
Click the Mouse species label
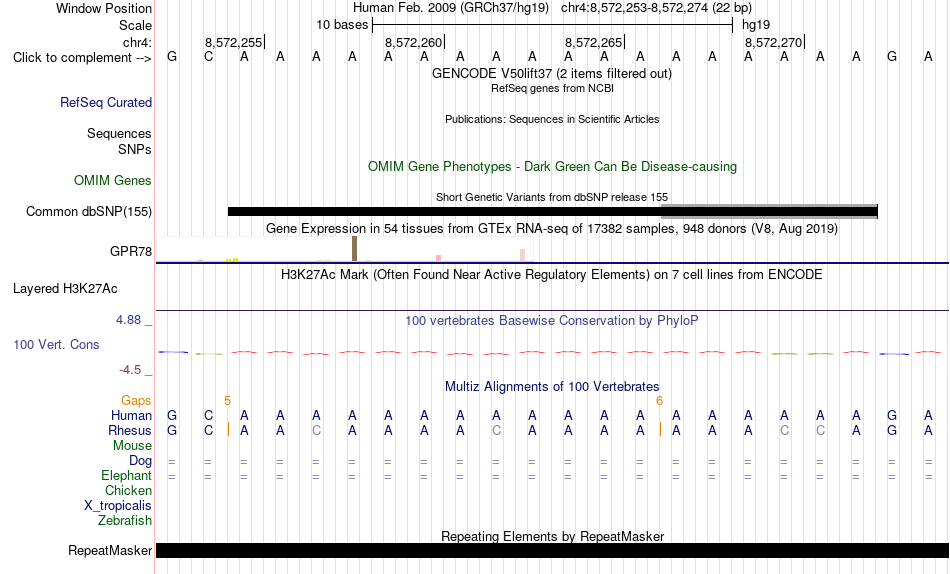click(132, 446)
